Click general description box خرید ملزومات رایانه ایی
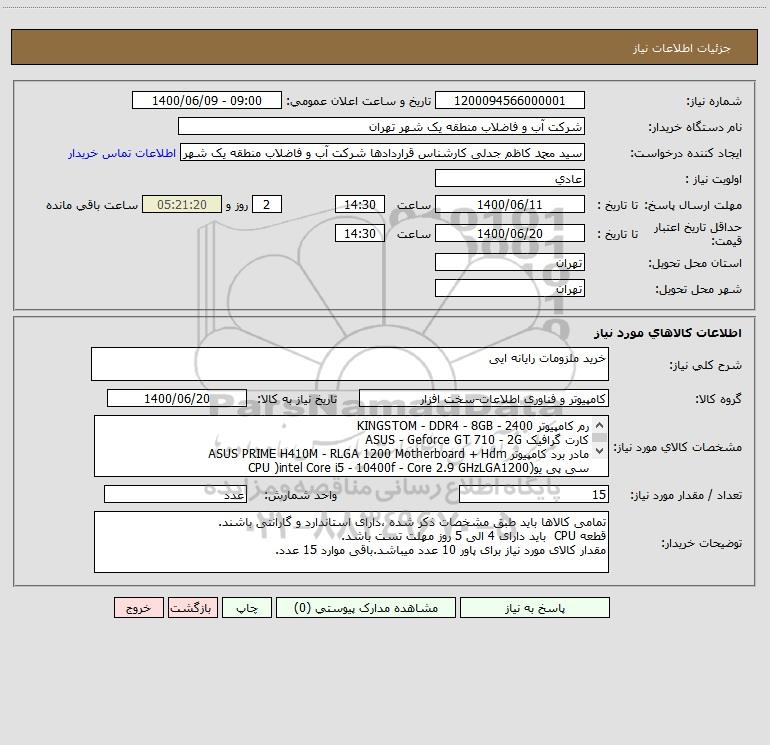The image size is (770, 745). pos(350,364)
